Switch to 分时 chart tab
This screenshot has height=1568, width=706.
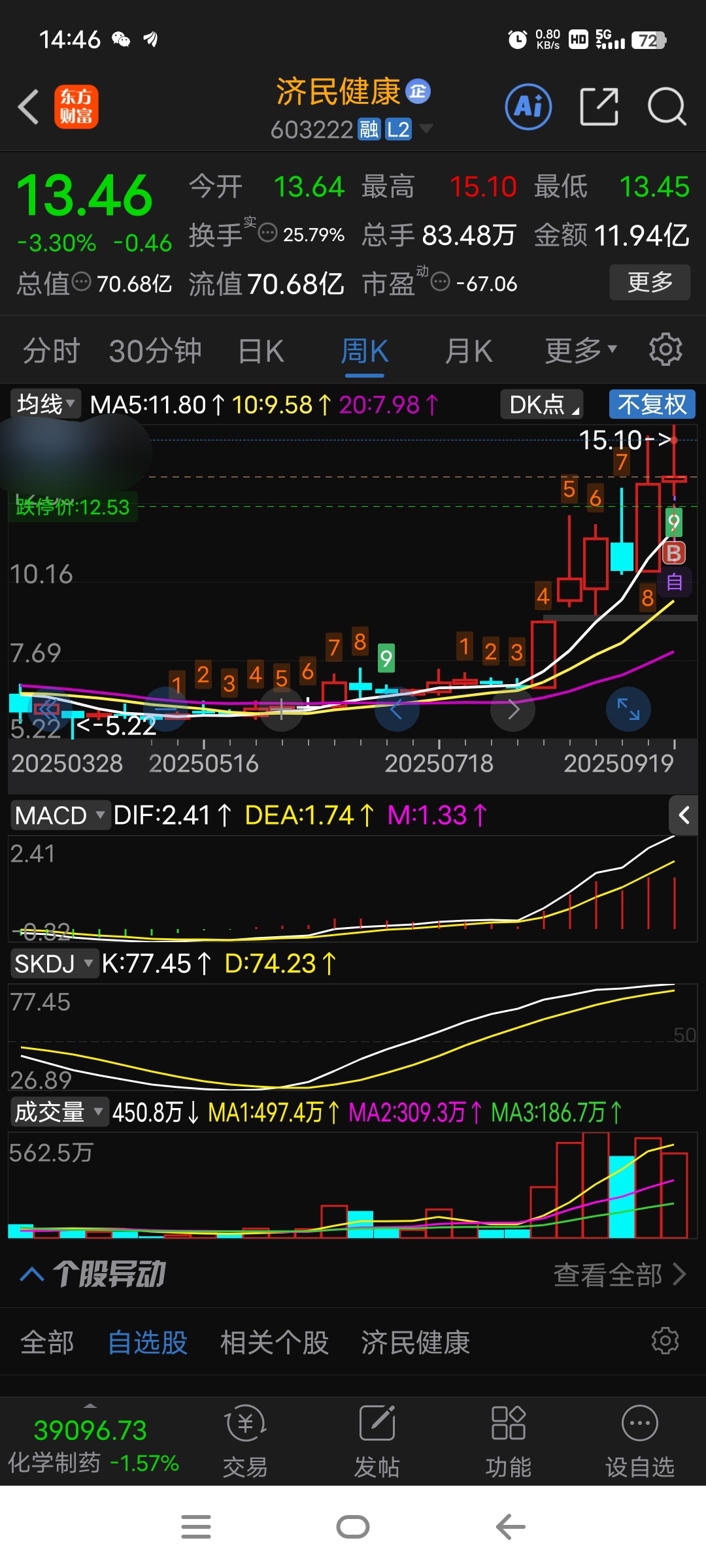click(x=51, y=351)
